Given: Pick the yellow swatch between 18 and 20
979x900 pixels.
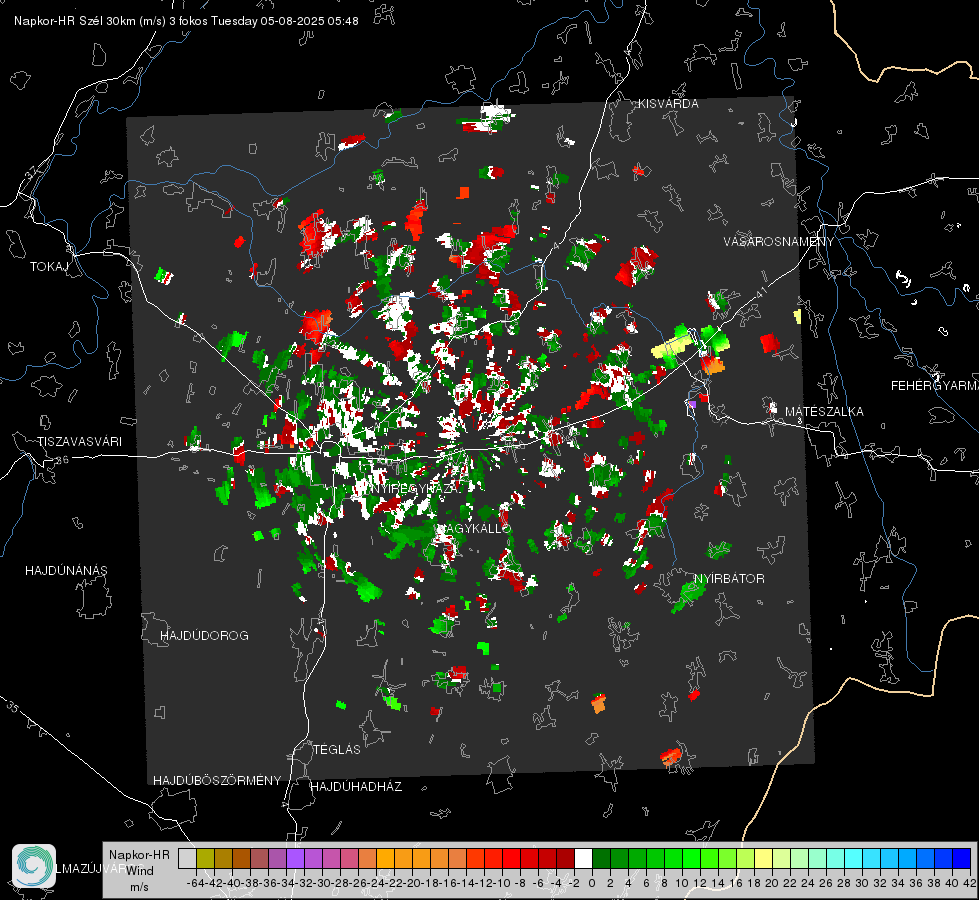Looking at the screenshot, I should (x=763, y=859).
